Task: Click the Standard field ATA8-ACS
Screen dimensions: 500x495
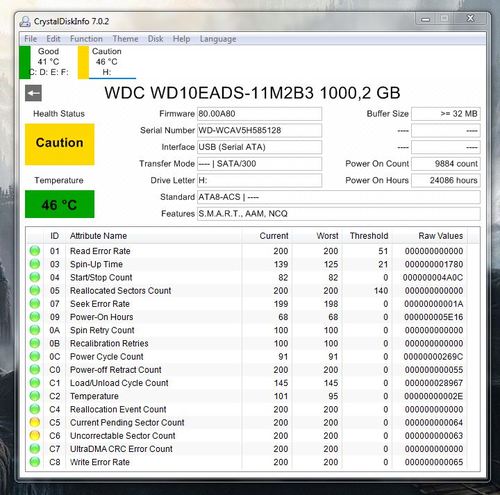Action: coord(339,197)
